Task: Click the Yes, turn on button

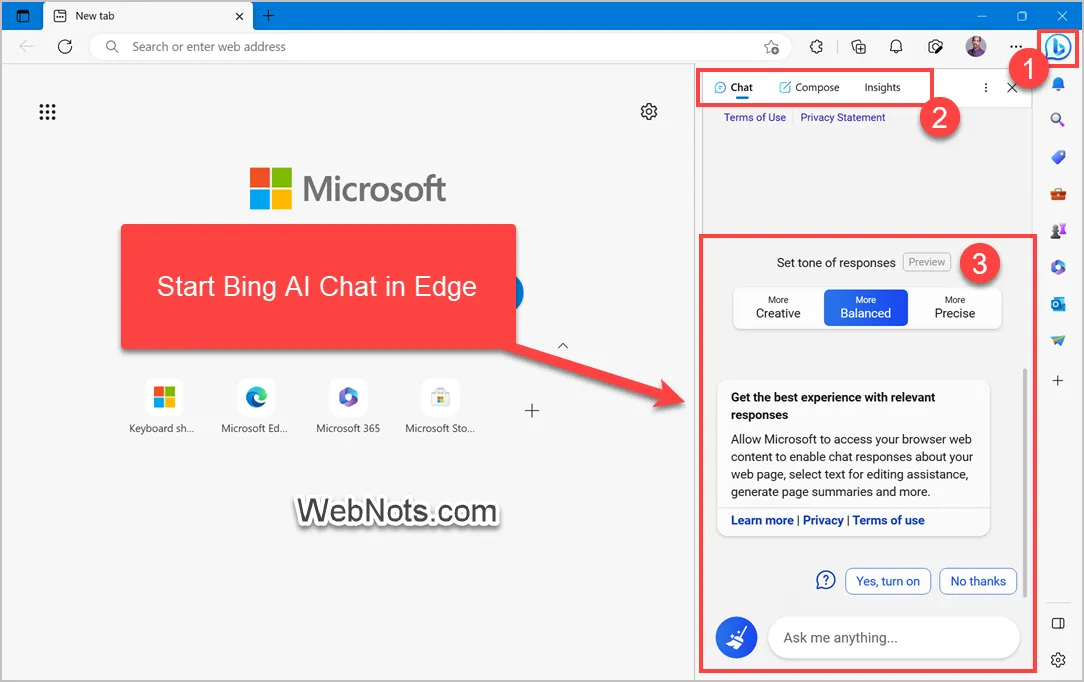Action: (888, 581)
